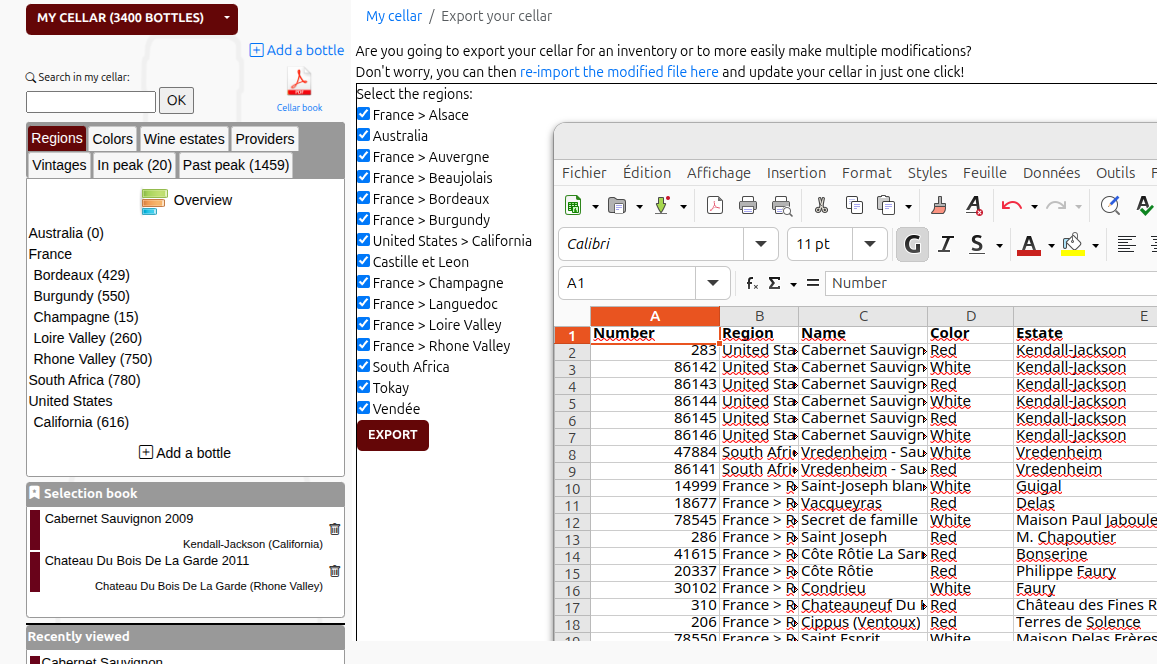Disable the France > Champagne checkbox
This screenshot has width=1157, height=664.
coord(362,282)
